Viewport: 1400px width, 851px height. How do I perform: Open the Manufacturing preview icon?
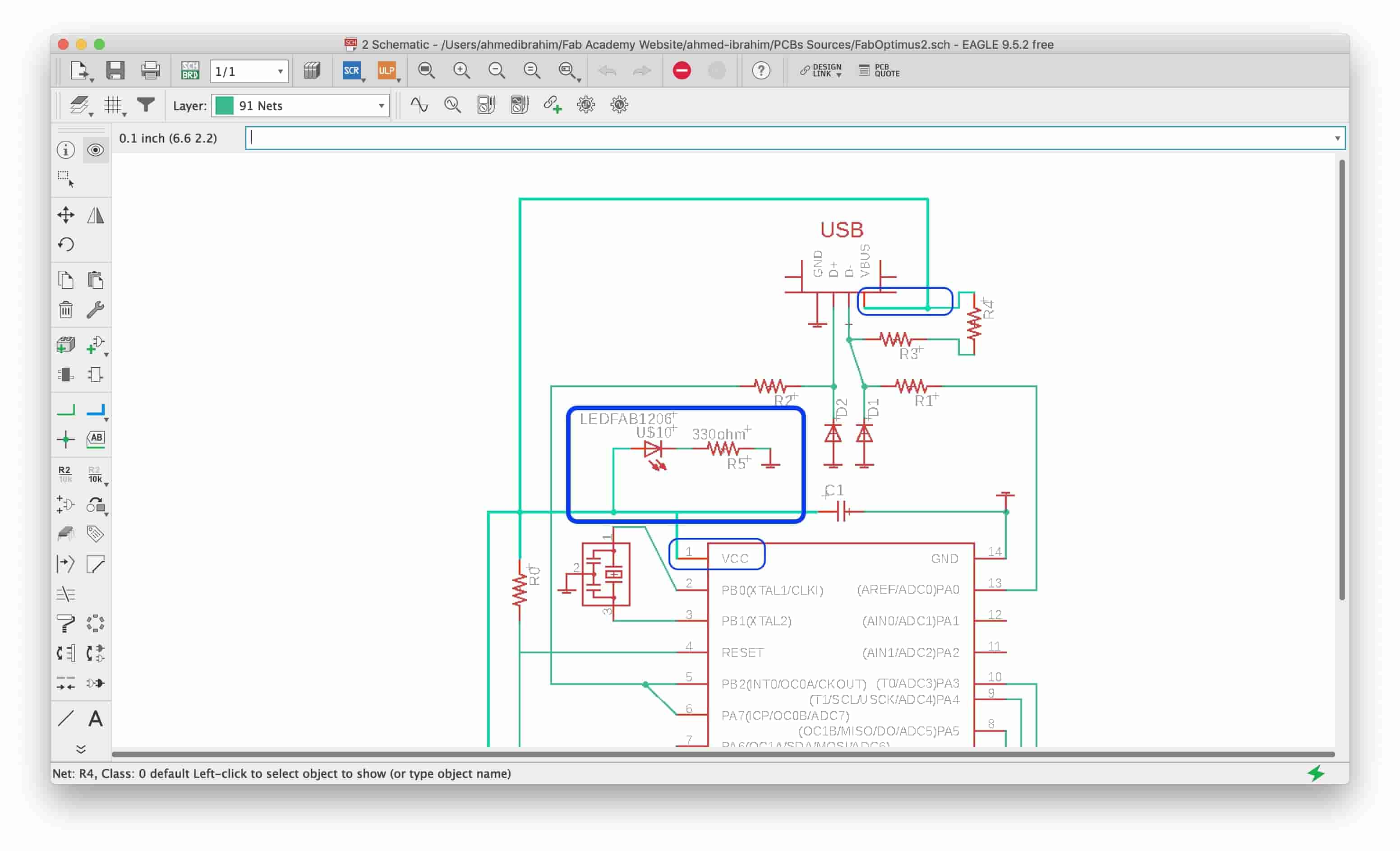tap(311, 70)
